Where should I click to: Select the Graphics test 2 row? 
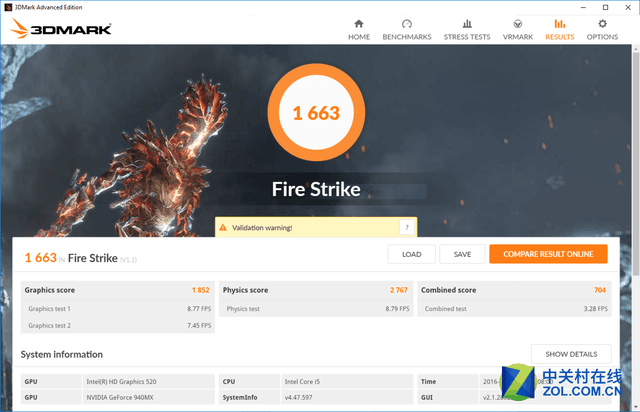[118, 325]
